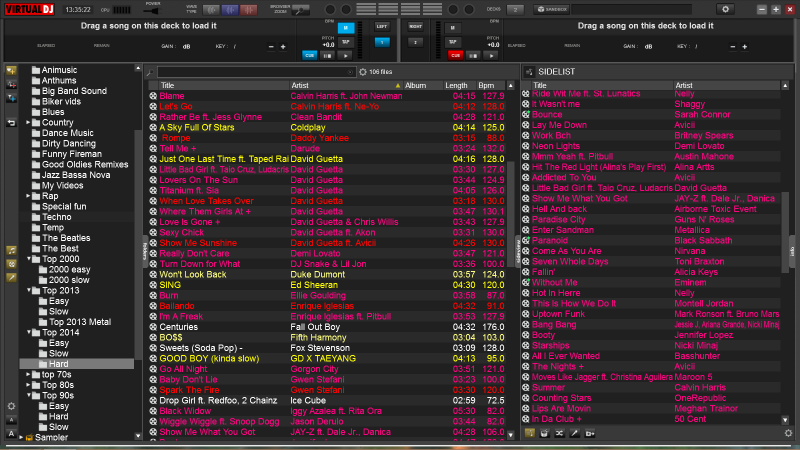Click the right deck red CUE button
This screenshot has width=800, height=450.
click(x=455, y=56)
